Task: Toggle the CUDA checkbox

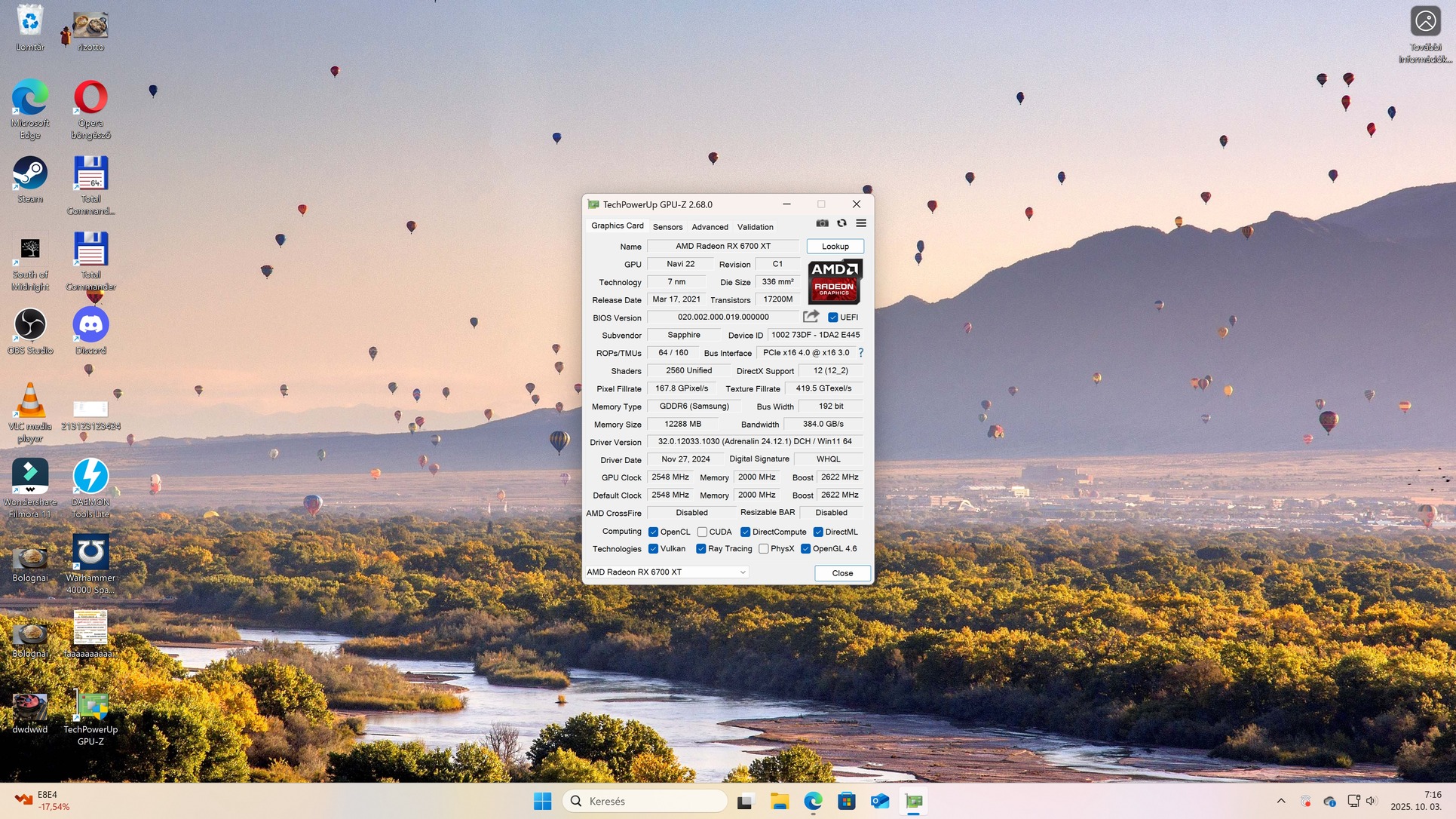Action: [x=702, y=532]
